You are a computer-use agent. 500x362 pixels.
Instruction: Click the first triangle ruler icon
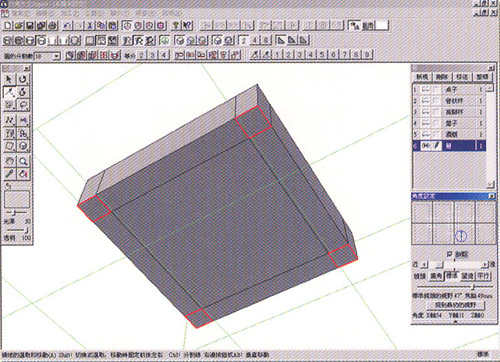click(x=281, y=41)
